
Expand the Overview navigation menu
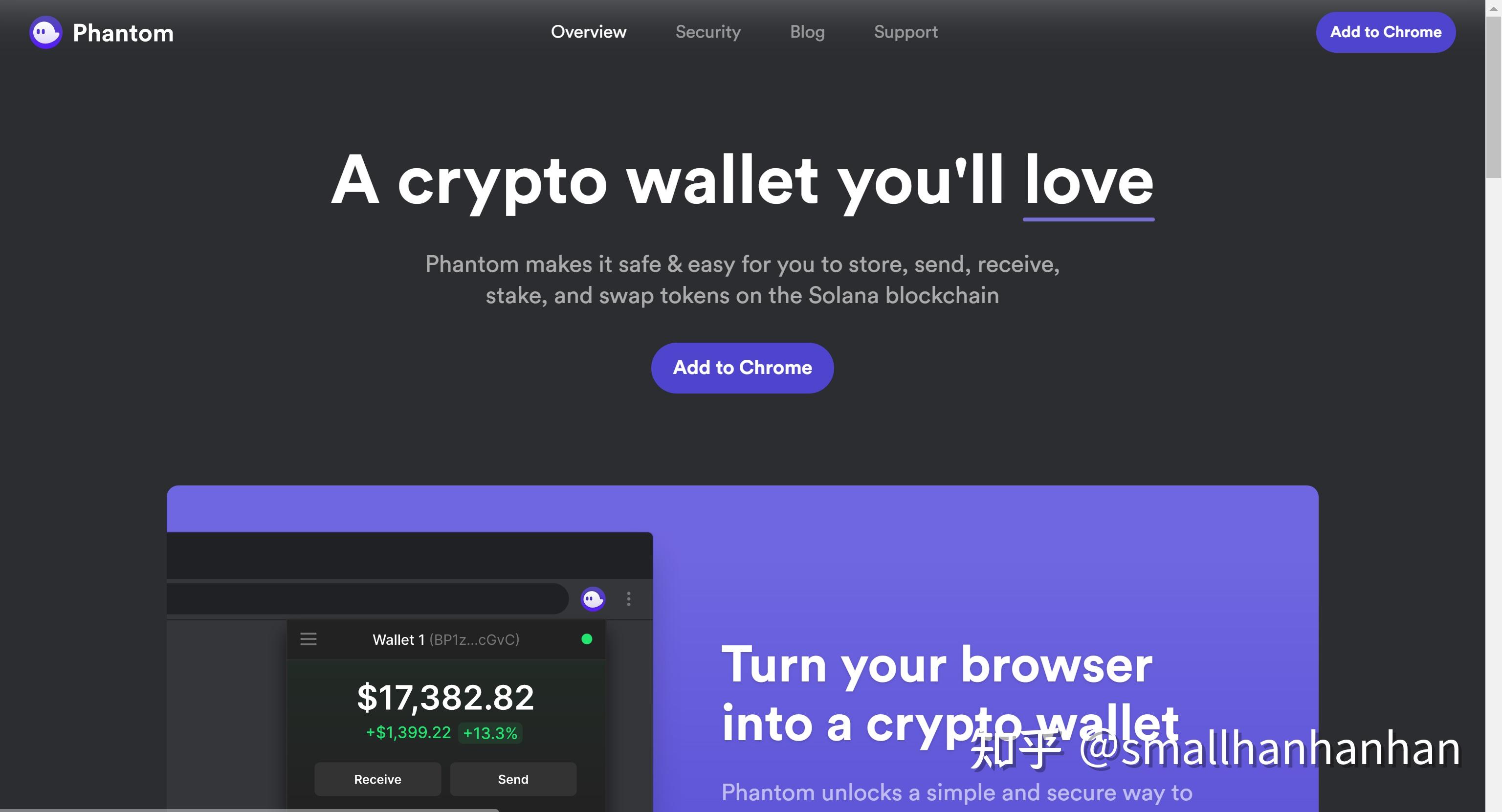[589, 32]
